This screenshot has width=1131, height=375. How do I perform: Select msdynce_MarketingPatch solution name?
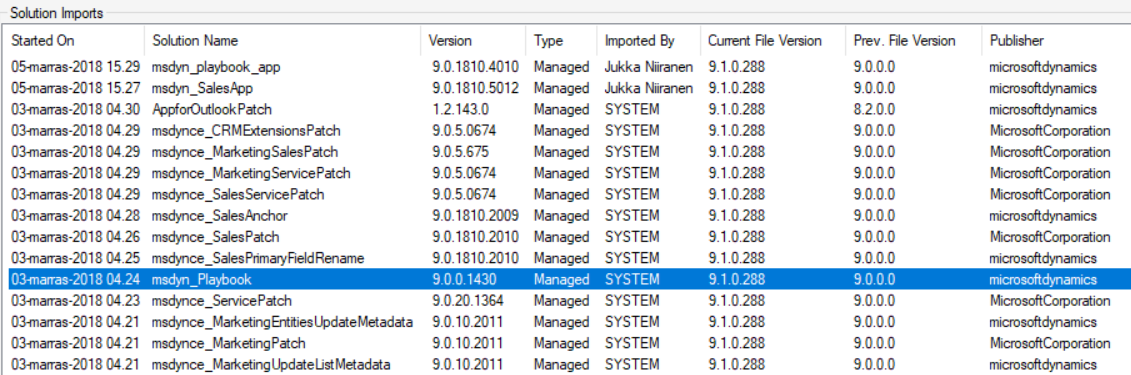[228, 343]
